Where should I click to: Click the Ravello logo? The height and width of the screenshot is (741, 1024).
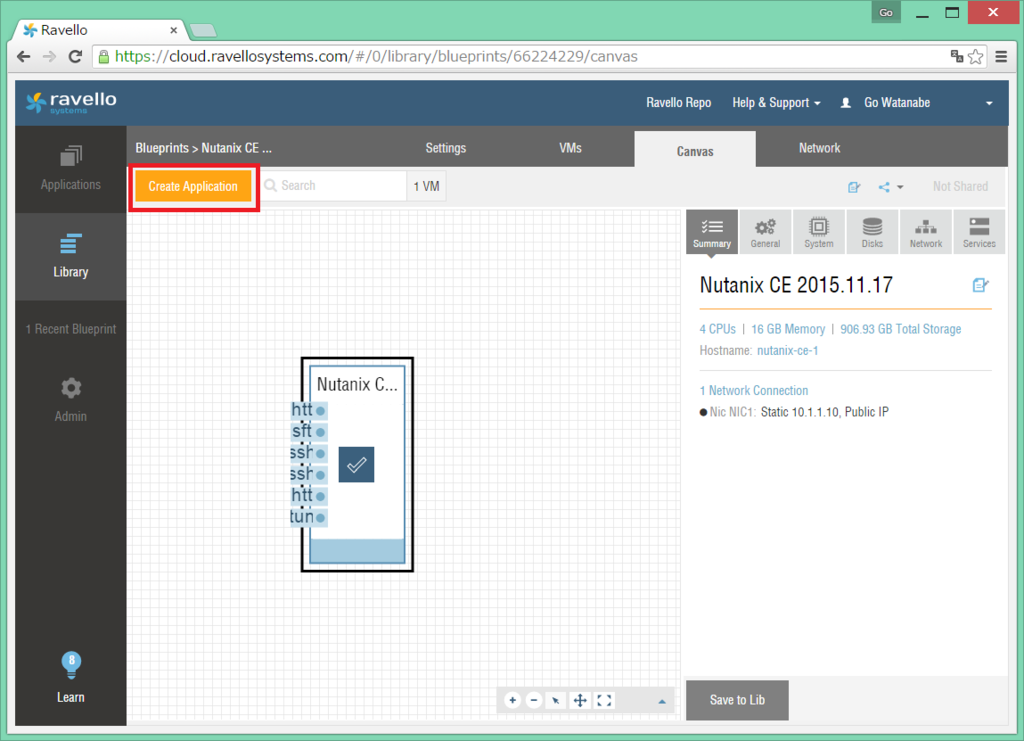point(71,102)
